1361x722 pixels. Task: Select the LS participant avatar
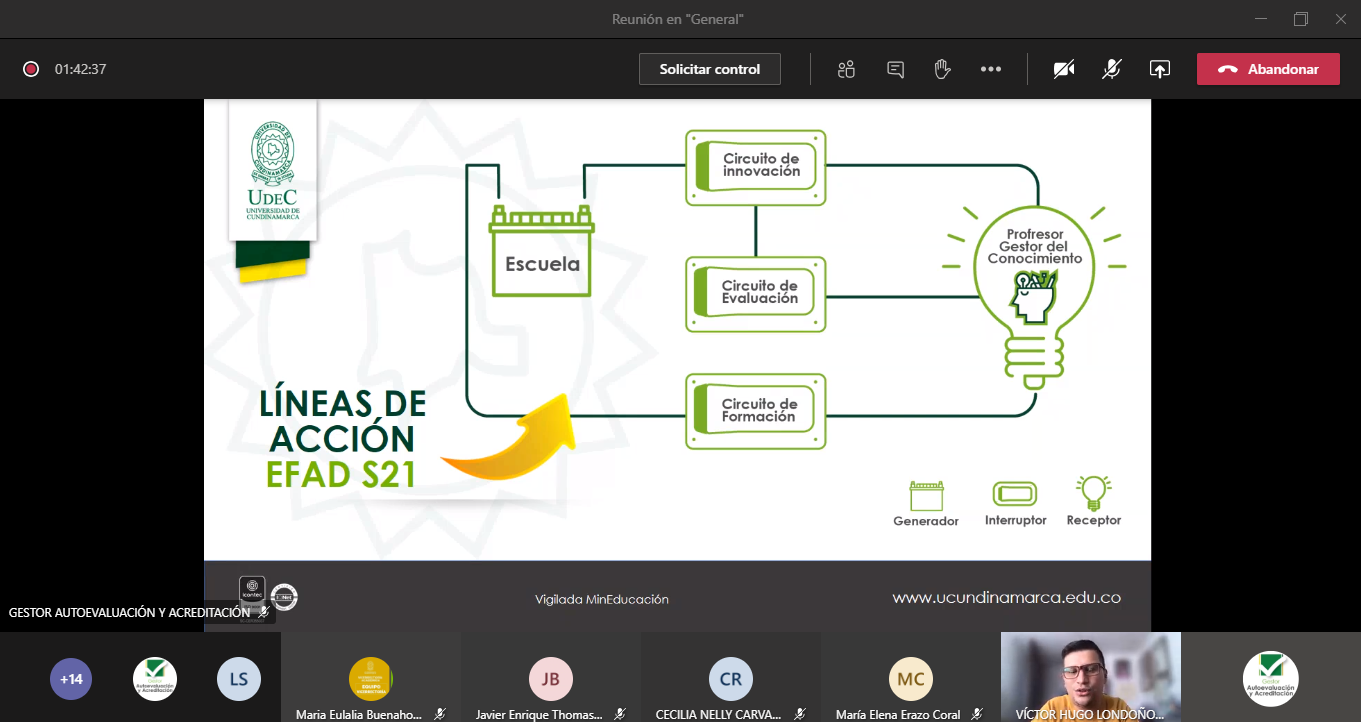pyautogui.click(x=239, y=680)
